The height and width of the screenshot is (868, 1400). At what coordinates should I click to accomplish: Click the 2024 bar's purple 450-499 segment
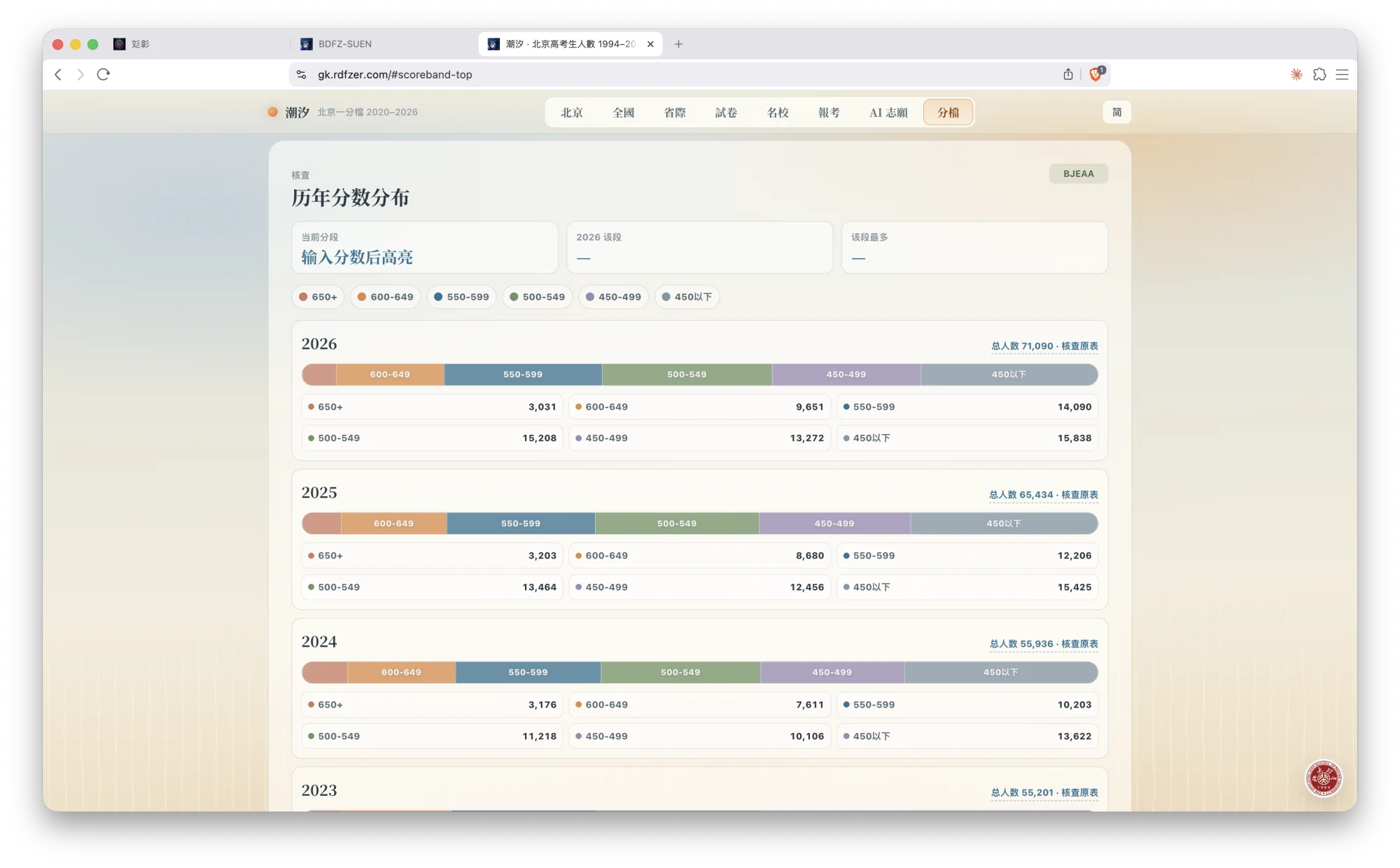coord(832,672)
